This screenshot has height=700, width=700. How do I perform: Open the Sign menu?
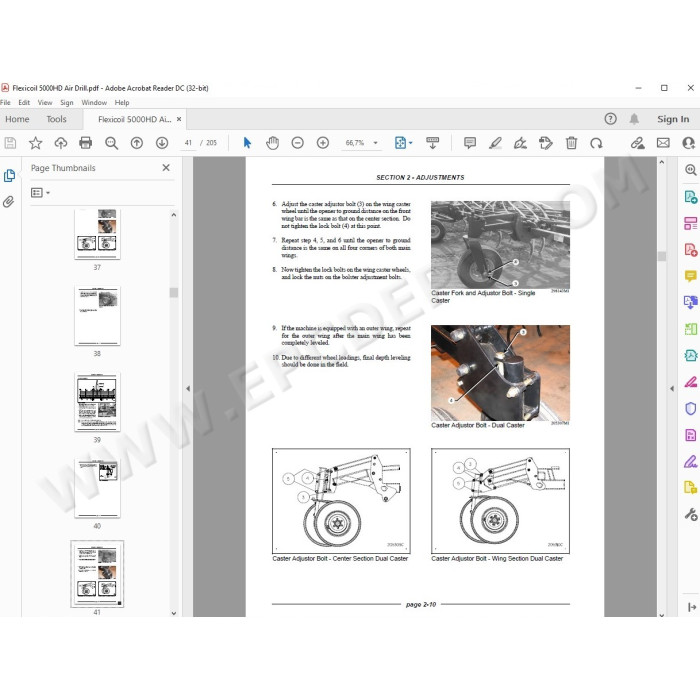click(67, 103)
